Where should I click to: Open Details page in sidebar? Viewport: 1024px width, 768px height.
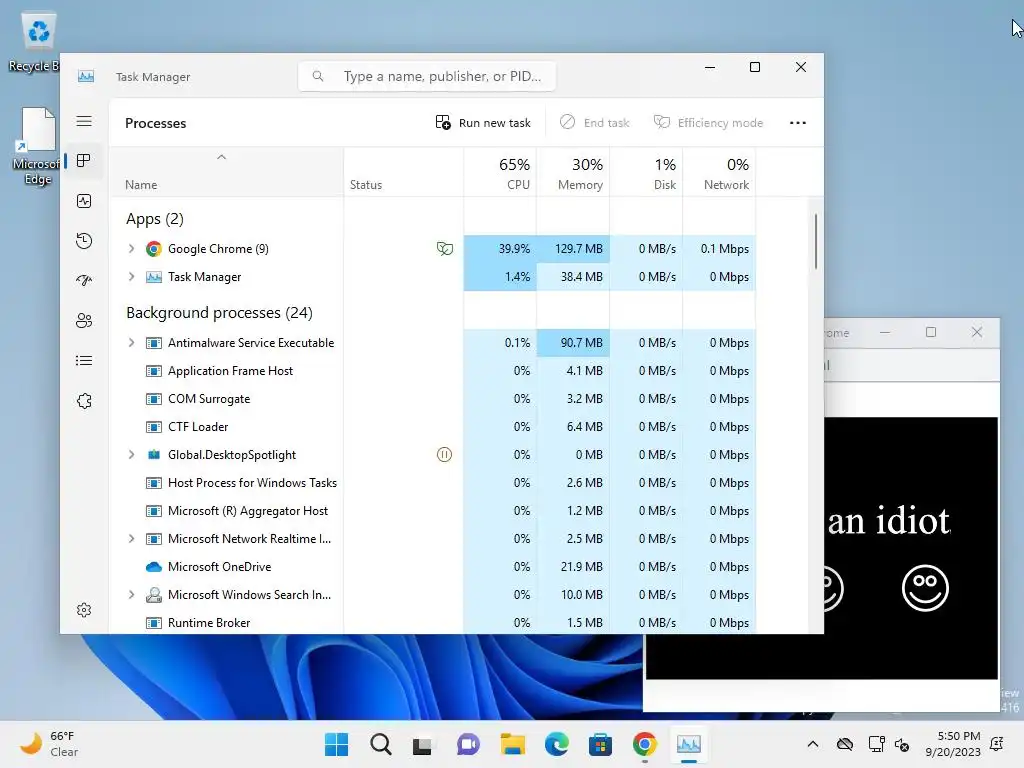coord(84,360)
